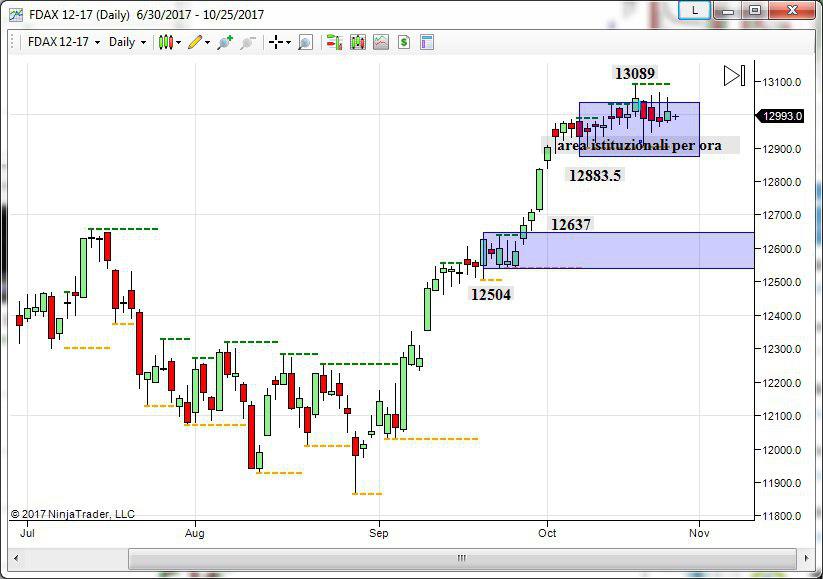Click the '12504' price label
The width and height of the screenshot is (823, 579).
point(491,294)
